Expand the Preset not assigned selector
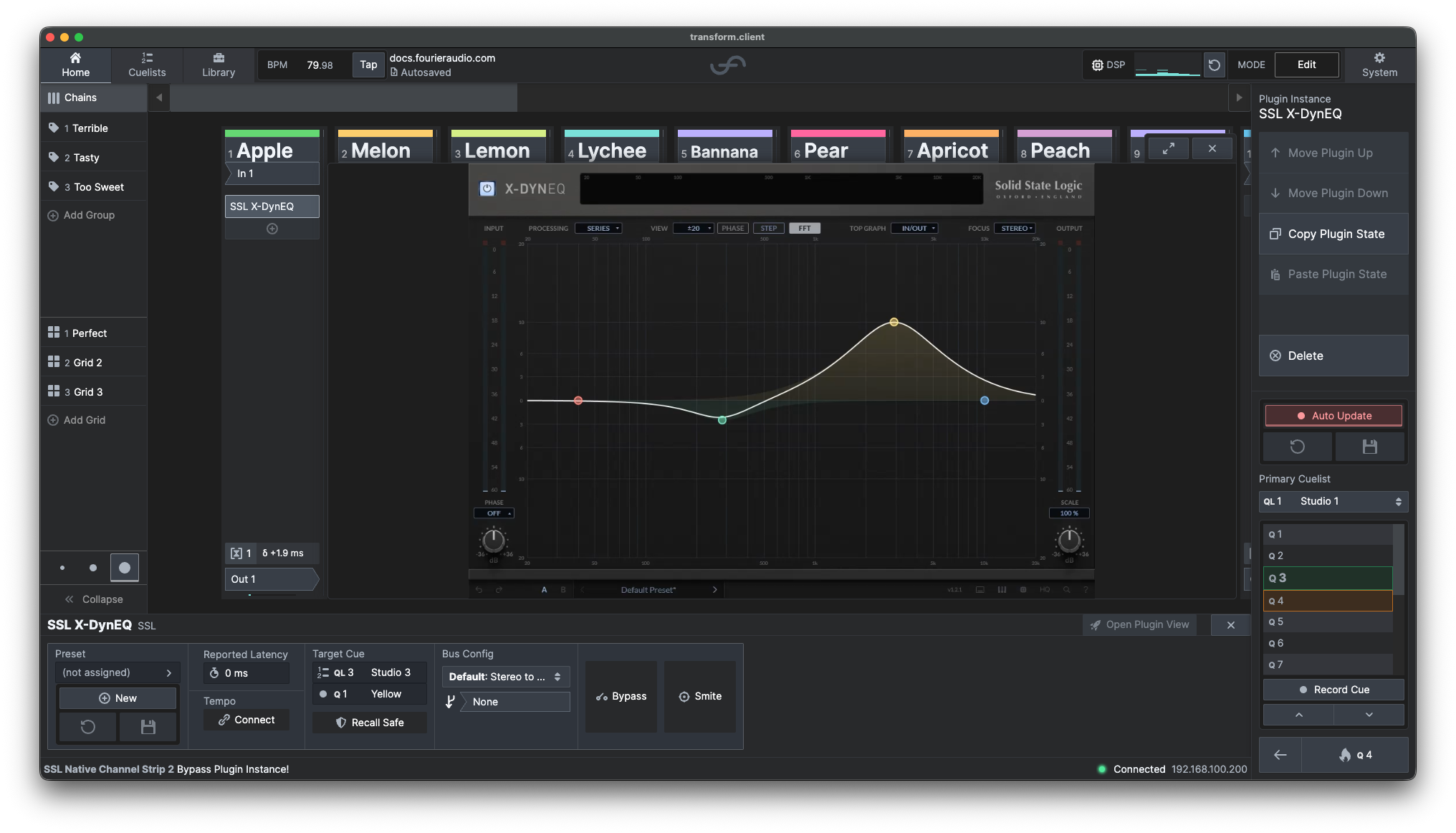Viewport: 1456px width, 833px height. (x=118, y=672)
